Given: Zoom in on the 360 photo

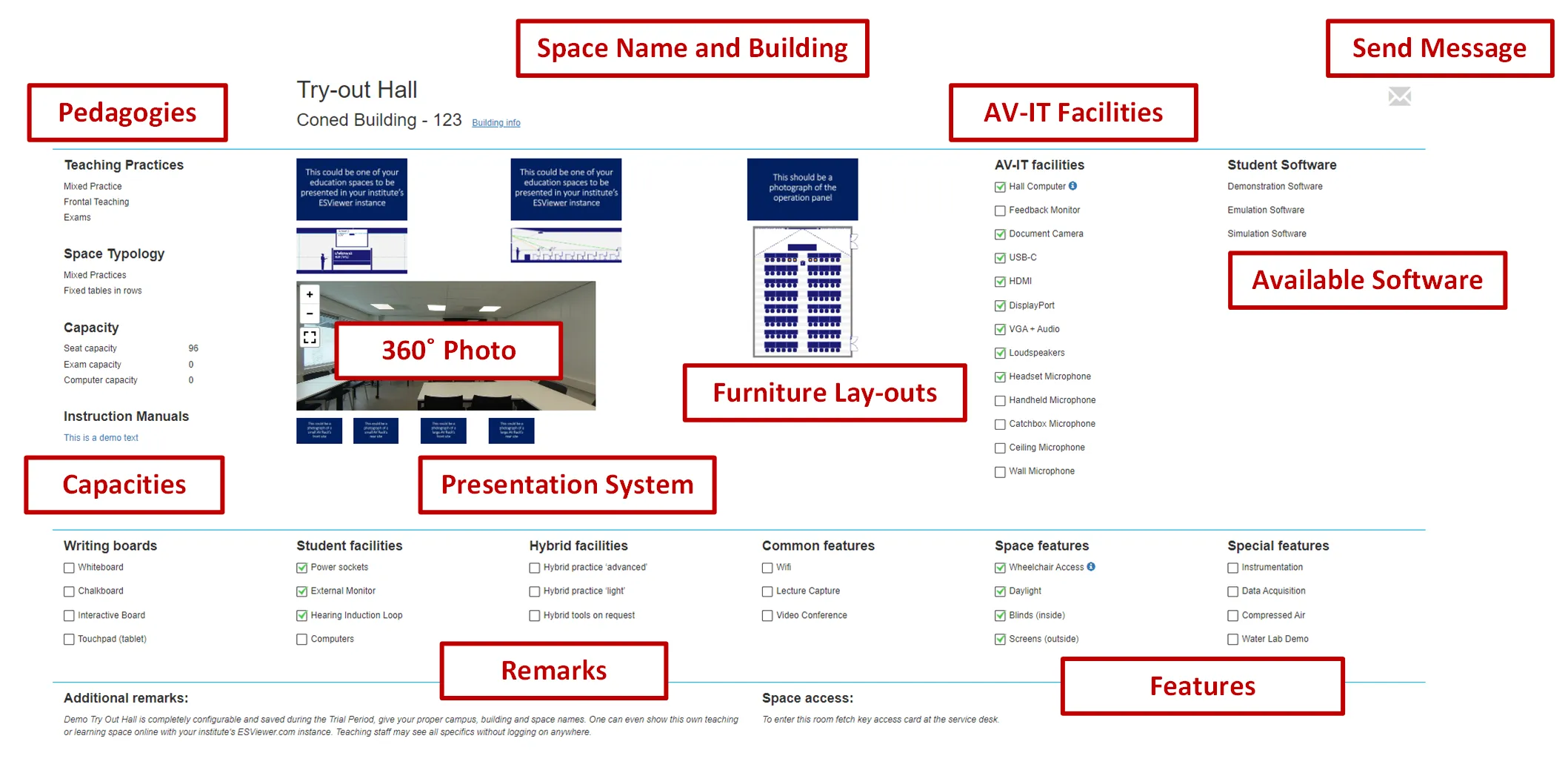Looking at the screenshot, I should pyautogui.click(x=310, y=294).
